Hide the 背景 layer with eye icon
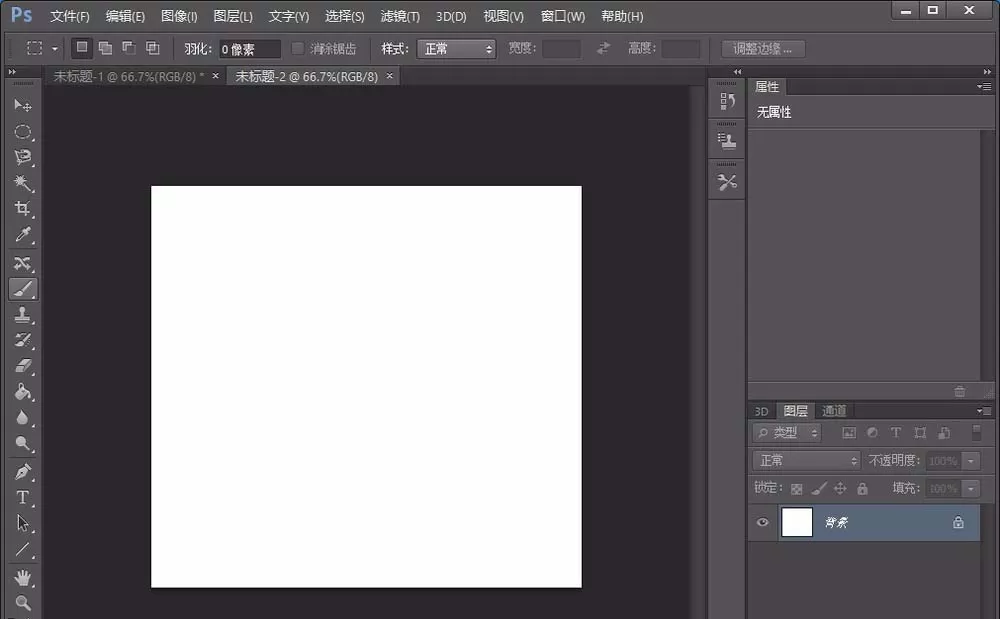 tap(762, 523)
